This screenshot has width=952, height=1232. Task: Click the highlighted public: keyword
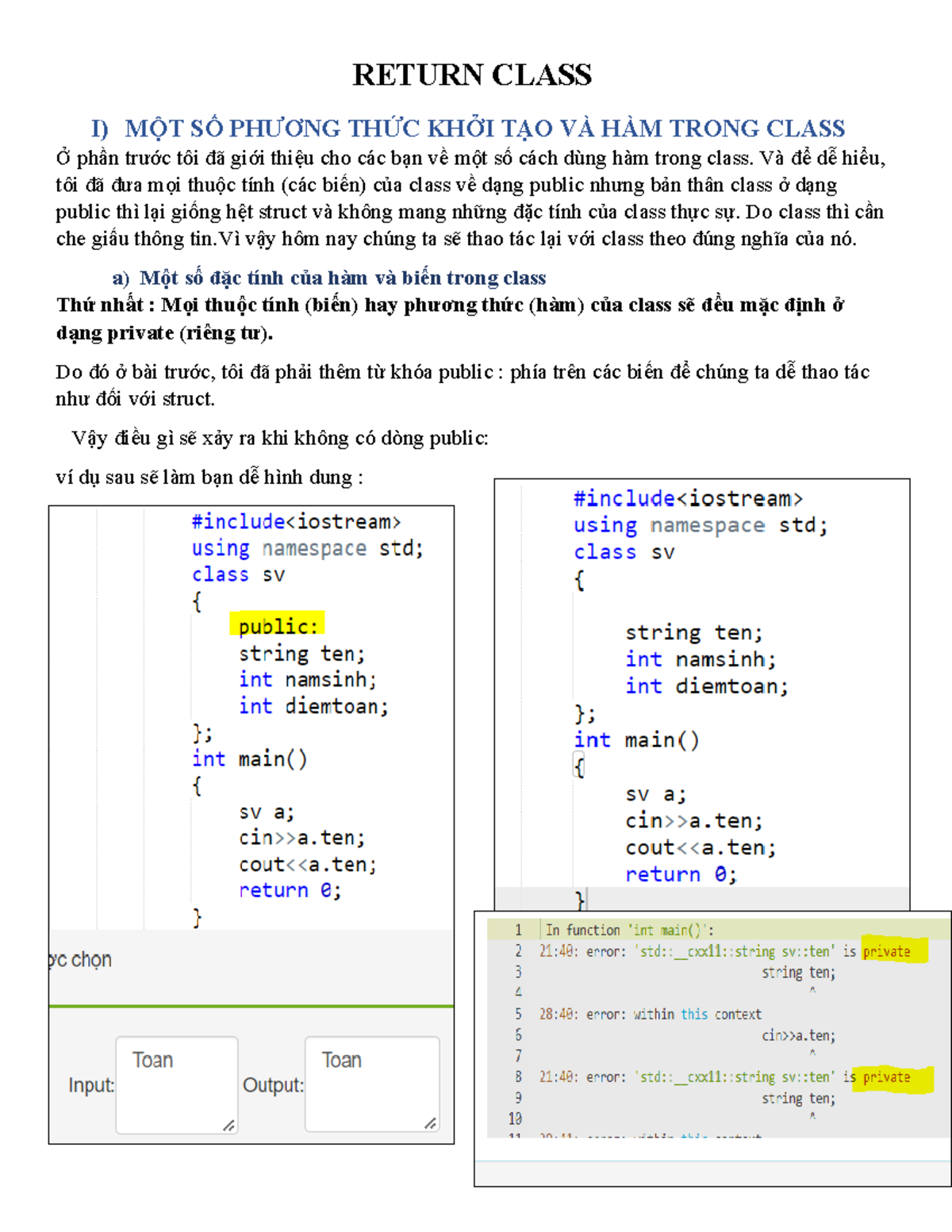tap(277, 626)
